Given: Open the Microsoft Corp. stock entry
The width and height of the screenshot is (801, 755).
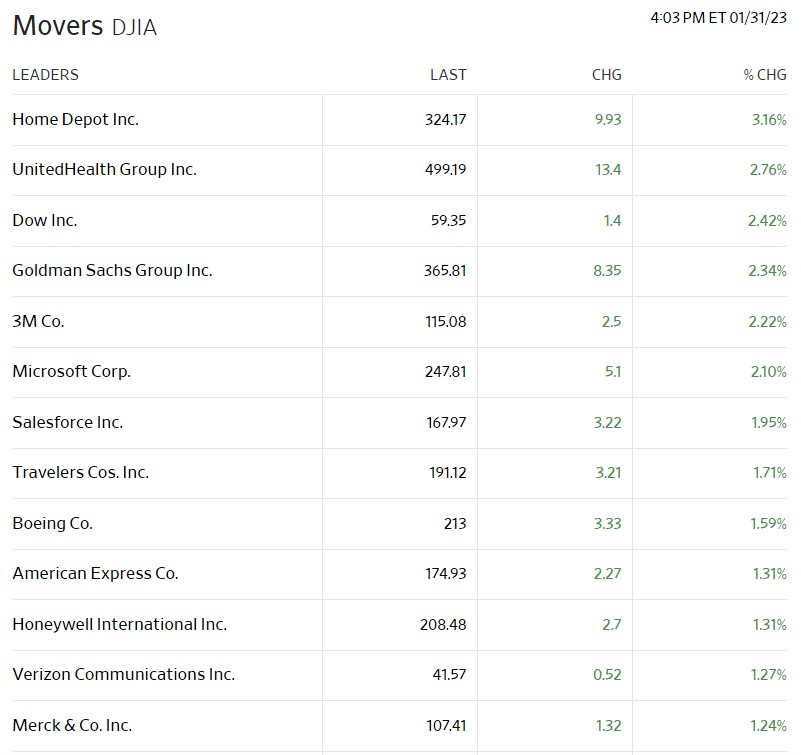Looking at the screenshot, I should point(72,371).
